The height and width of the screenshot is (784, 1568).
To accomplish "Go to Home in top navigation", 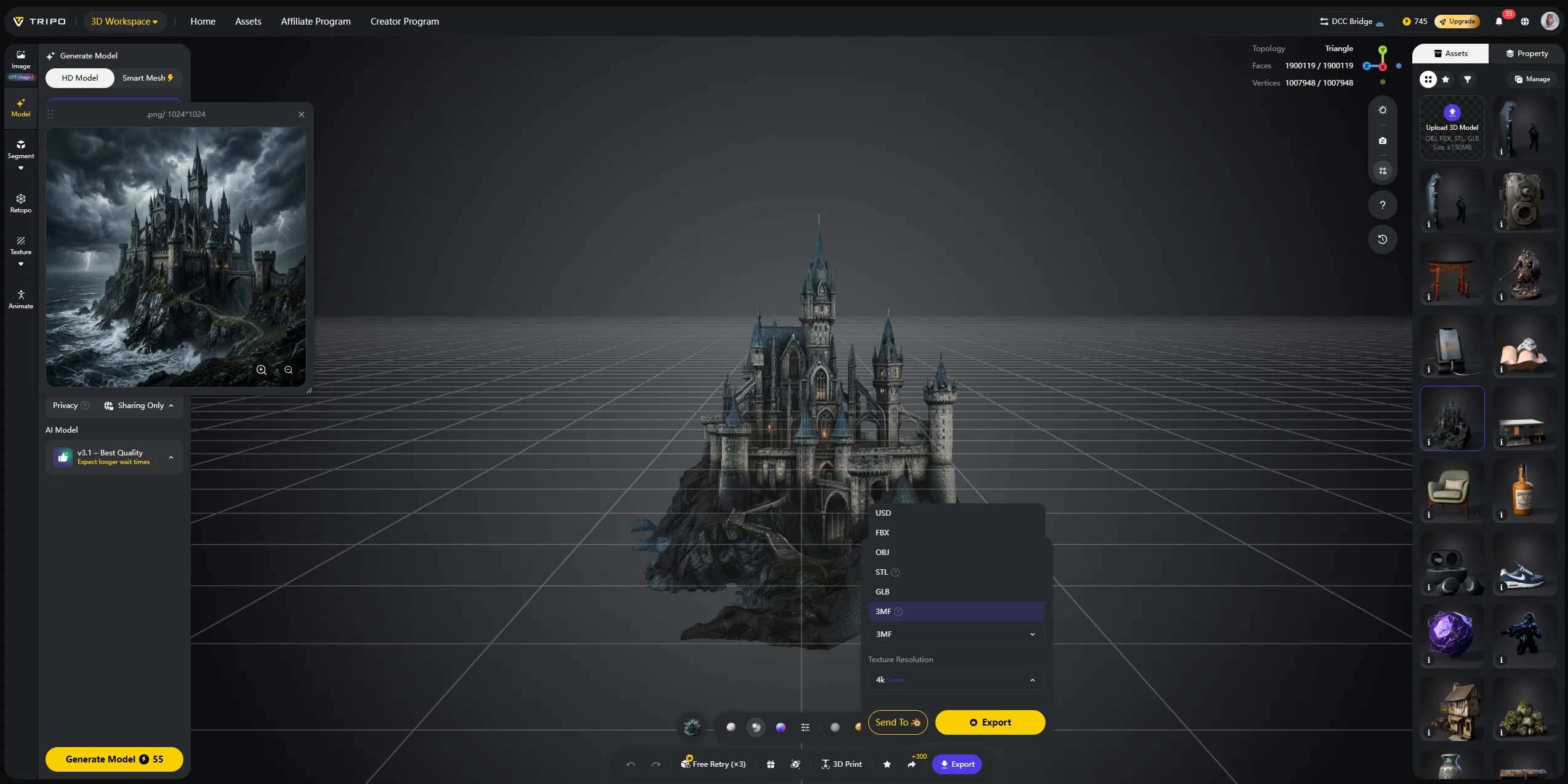I will [202, 22].
